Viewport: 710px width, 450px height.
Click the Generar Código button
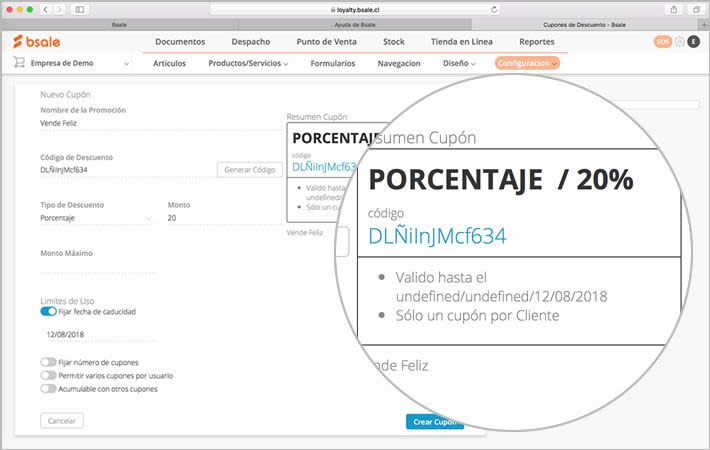tap(249, 170)
